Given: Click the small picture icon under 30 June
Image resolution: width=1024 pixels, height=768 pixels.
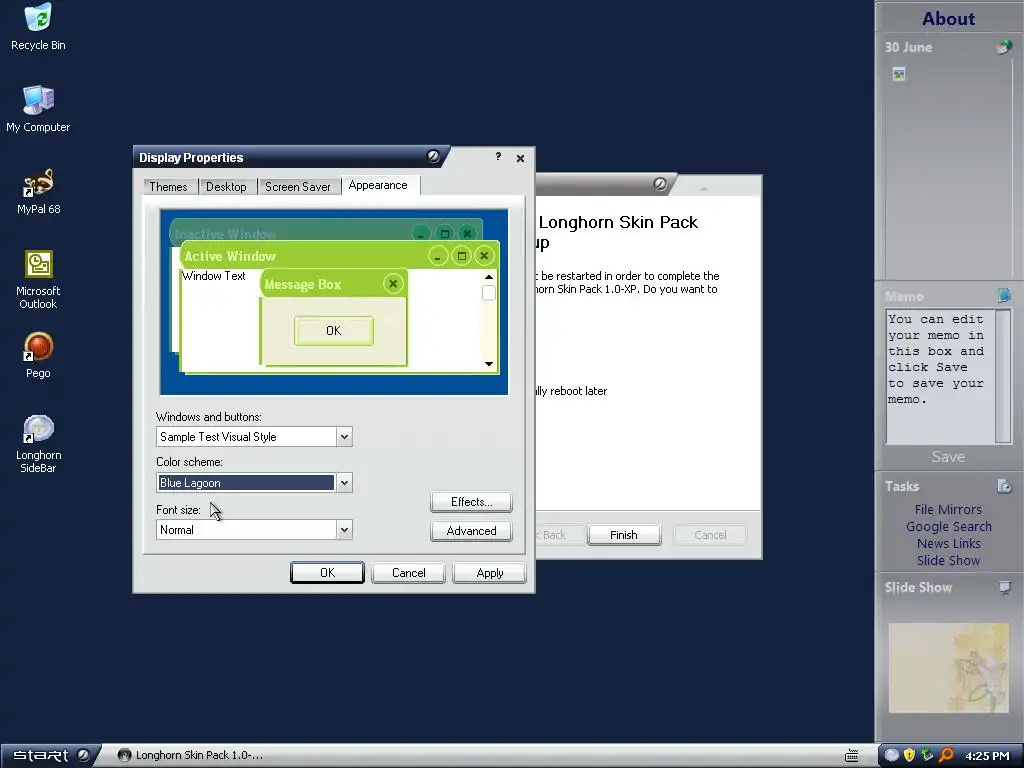Looking at the screenshot, I should 899,74.
